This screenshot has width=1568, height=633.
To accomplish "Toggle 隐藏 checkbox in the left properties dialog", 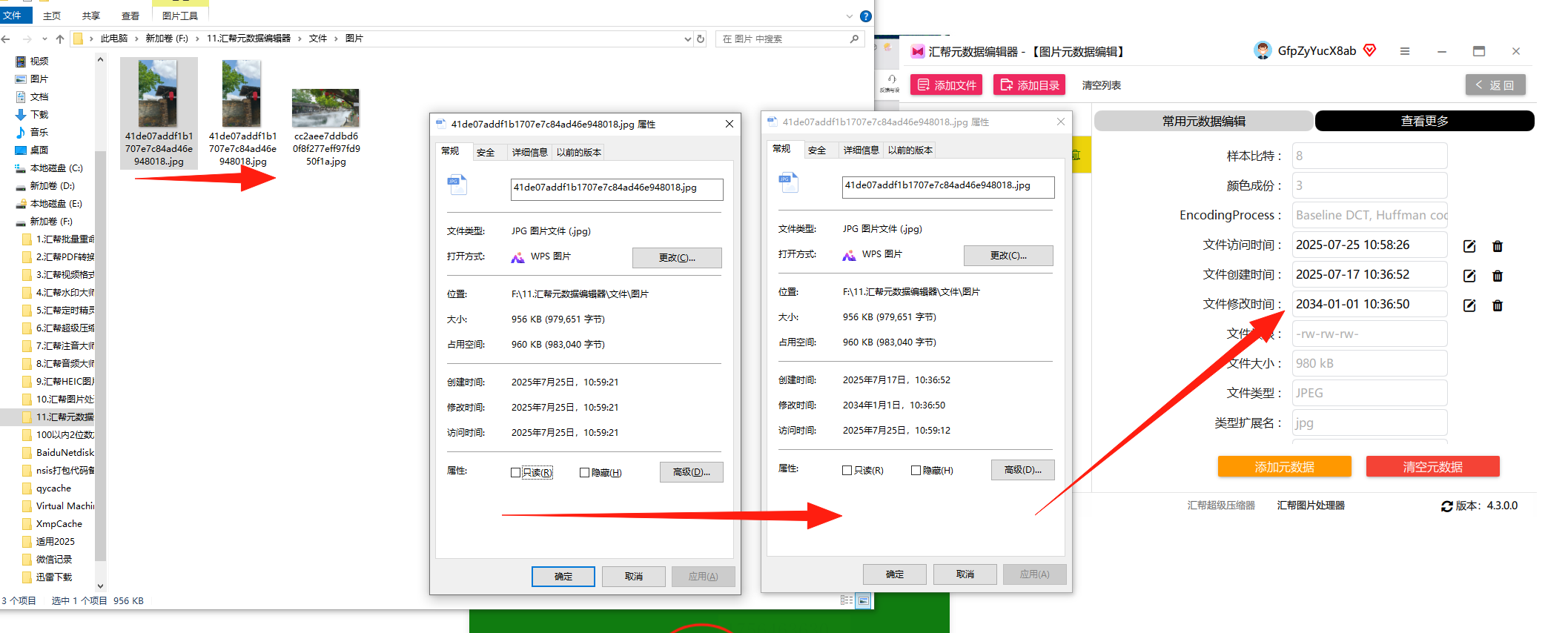I will click(x=584, y=473).
